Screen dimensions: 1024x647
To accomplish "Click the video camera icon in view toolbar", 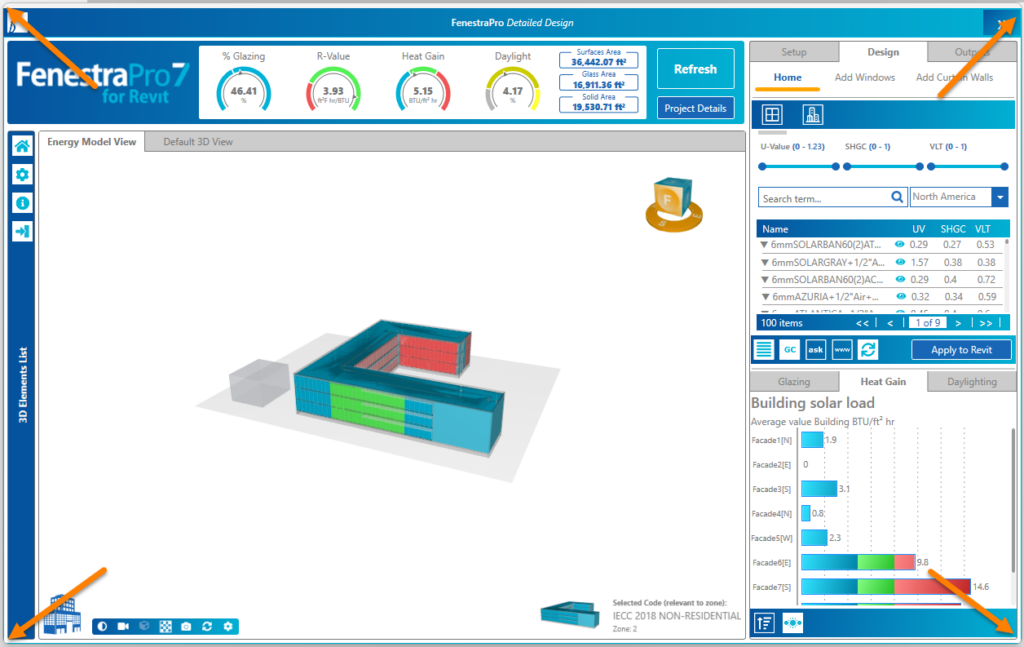I will click(x=123, y=626).
